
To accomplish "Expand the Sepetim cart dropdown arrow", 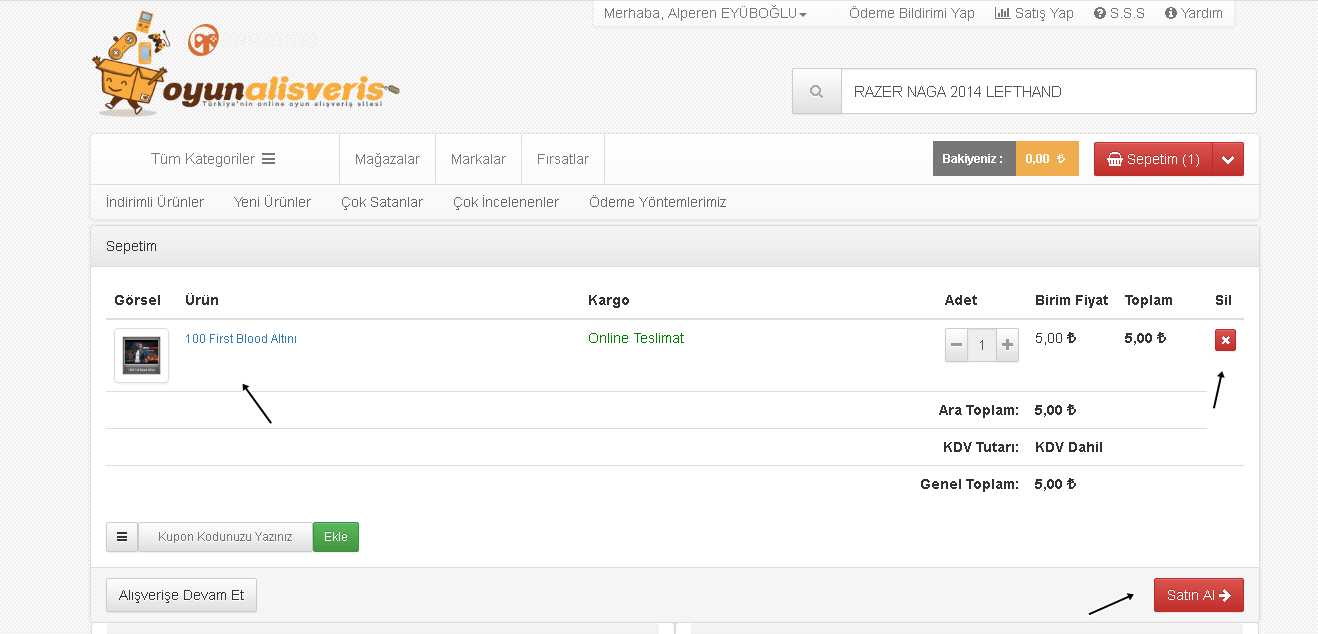I will click(1228, 159).
